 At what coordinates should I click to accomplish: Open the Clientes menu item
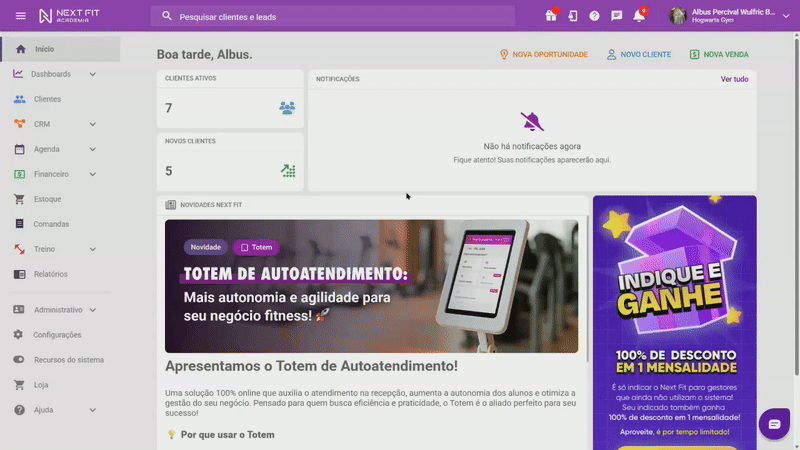(60, 99)
